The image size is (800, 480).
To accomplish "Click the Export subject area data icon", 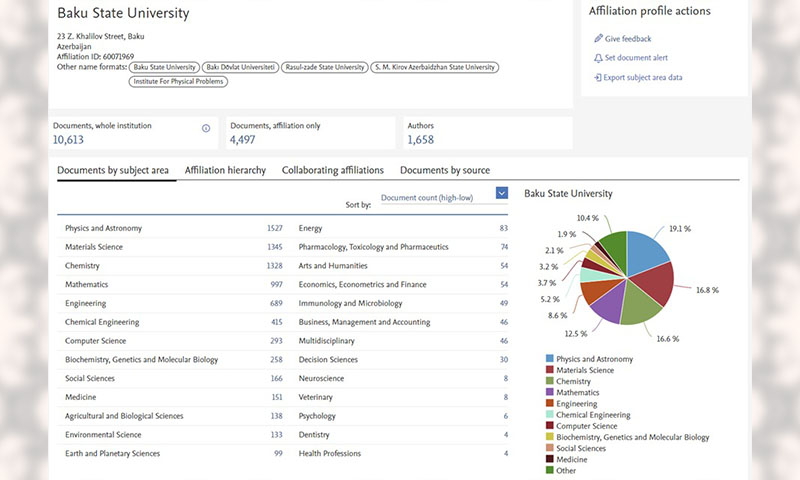I will [597, 78].
